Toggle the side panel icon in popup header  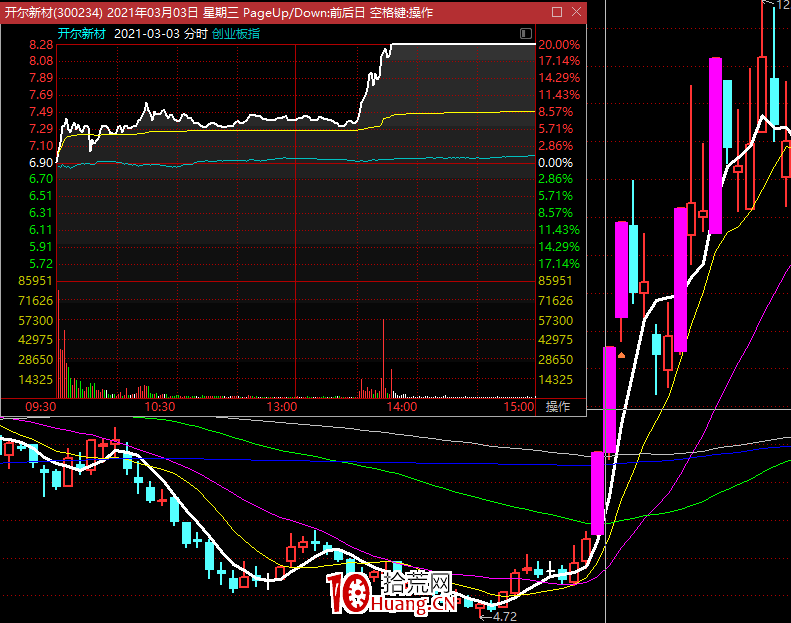pos(526,33)
